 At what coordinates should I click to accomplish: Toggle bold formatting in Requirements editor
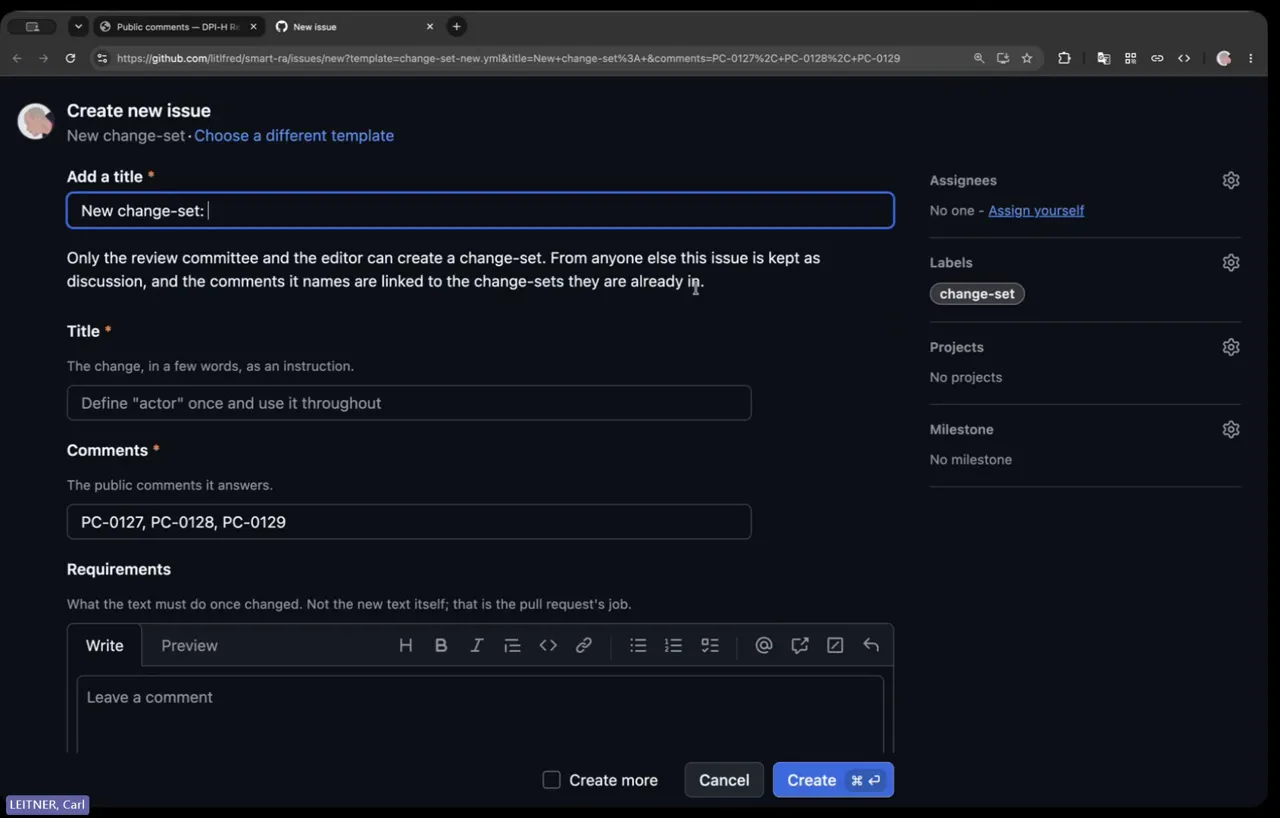(441, 645)
